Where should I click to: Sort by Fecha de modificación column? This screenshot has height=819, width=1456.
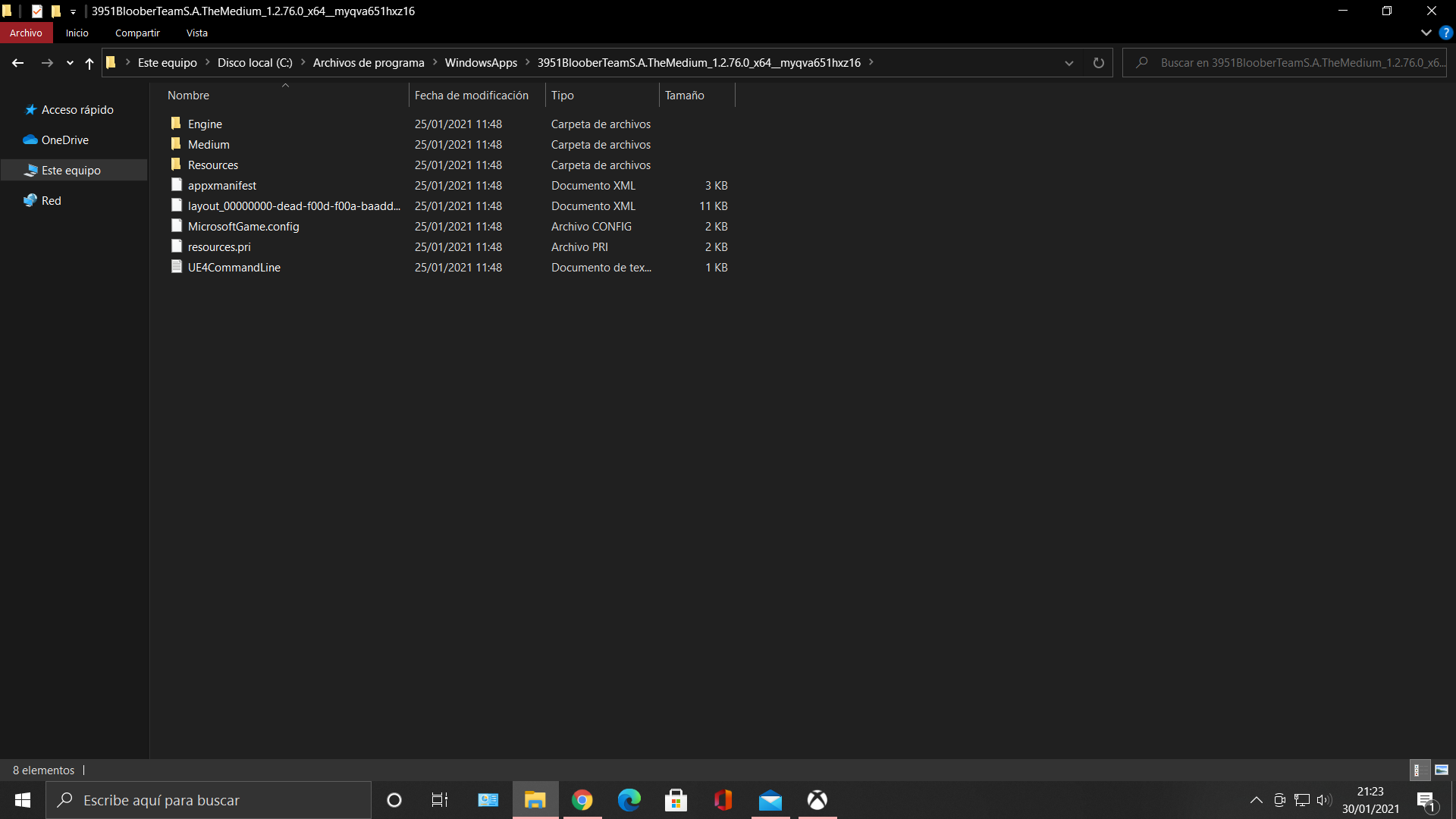(471, 96)
